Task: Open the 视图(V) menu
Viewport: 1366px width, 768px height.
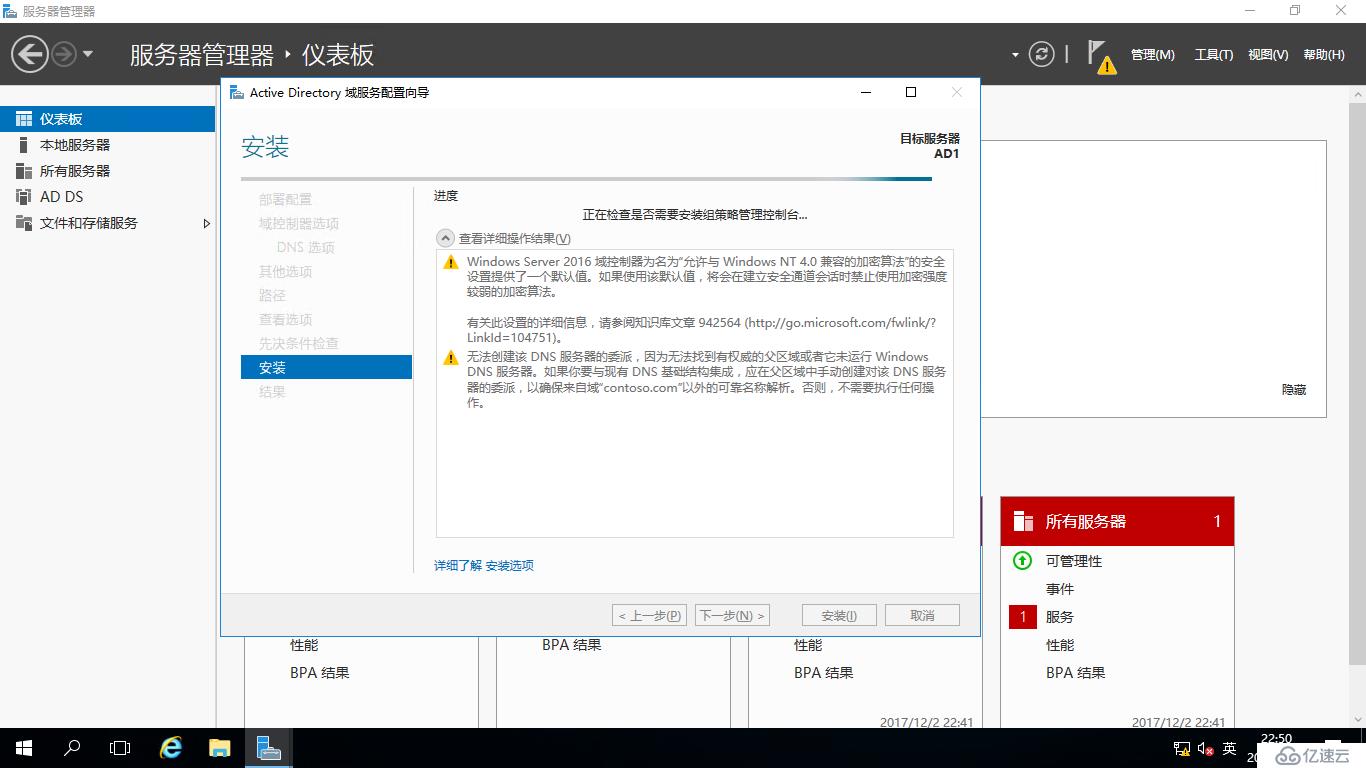Action: point(1267,55)
